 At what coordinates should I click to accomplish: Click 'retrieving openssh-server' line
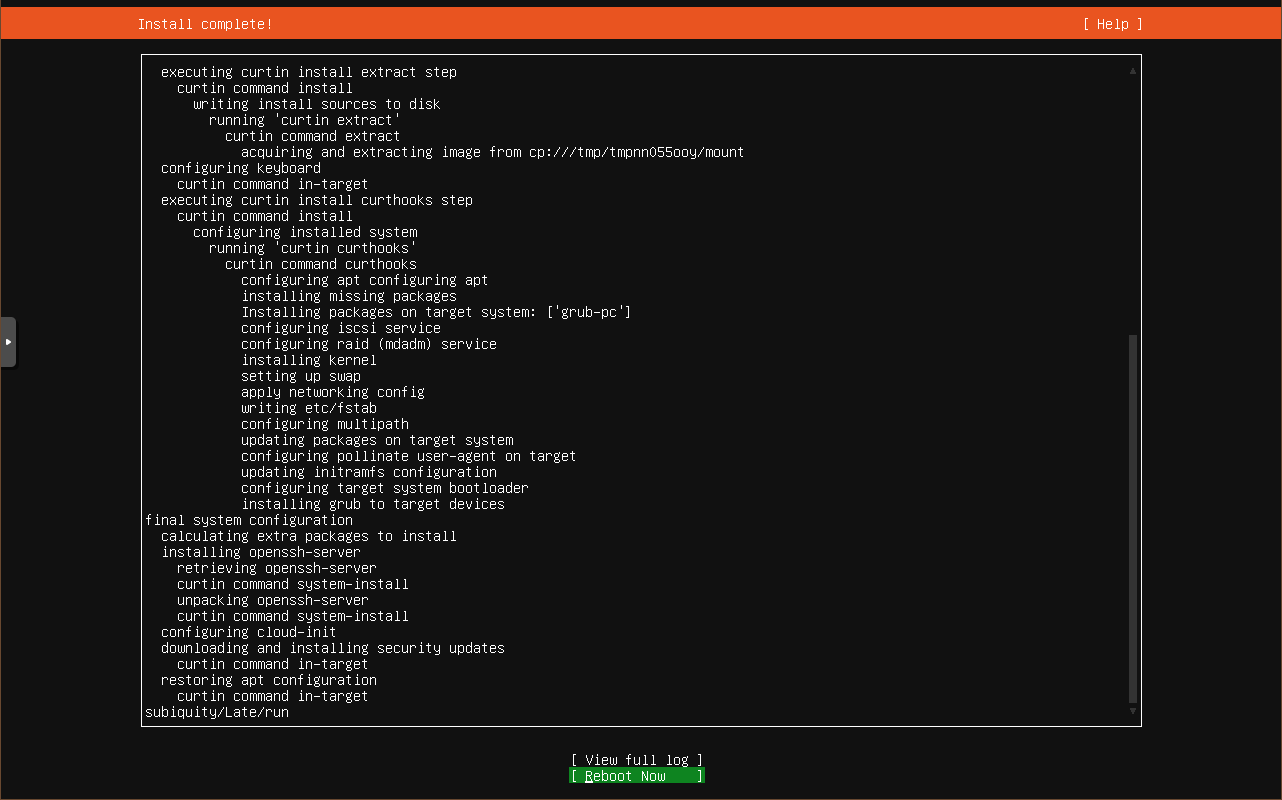pyautogui.click(x=277, y=568)
